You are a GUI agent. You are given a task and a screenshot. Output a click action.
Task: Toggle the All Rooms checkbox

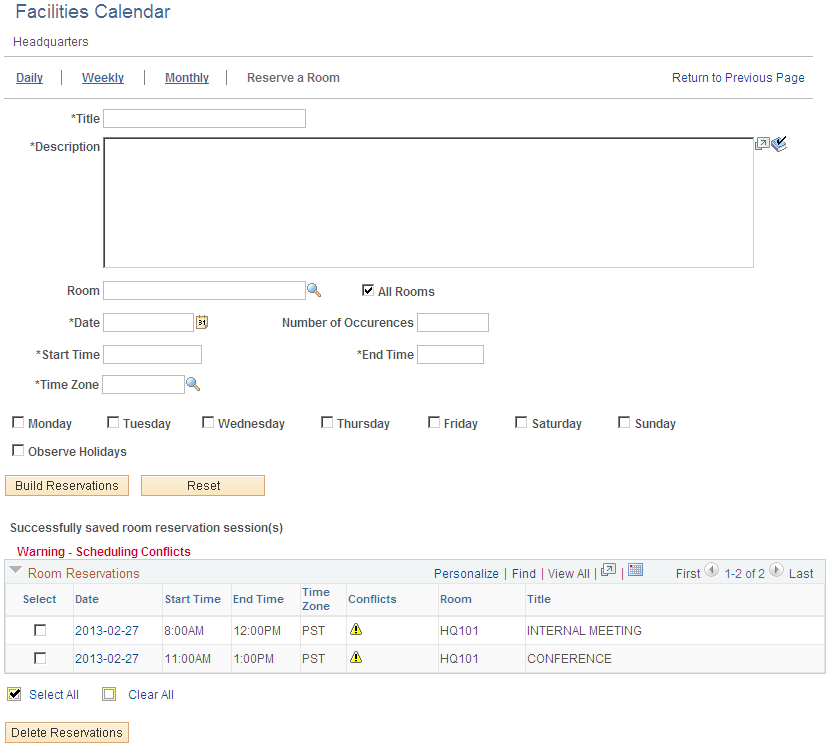[368, 290]
